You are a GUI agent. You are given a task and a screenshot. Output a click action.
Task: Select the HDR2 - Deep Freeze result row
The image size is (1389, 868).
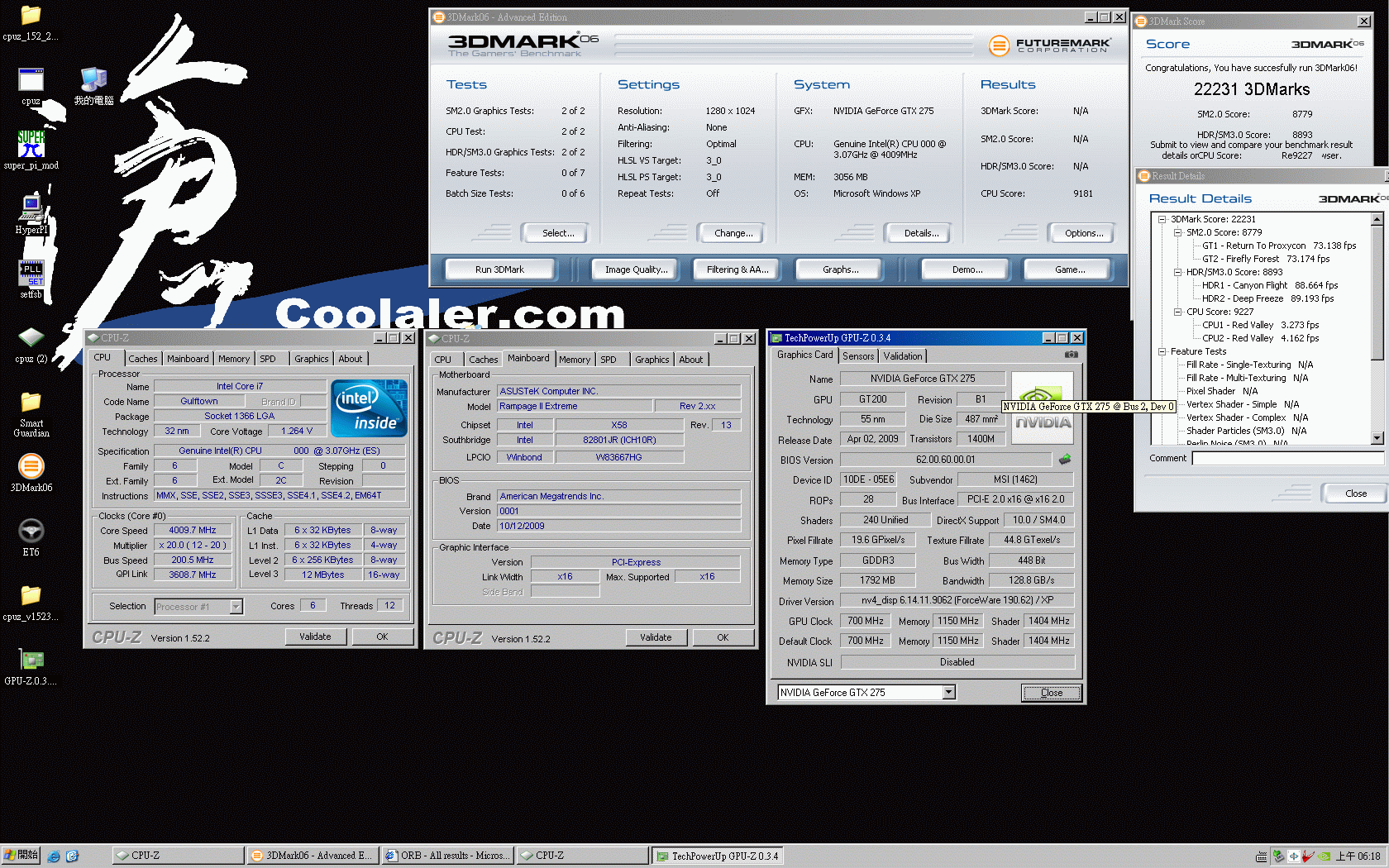pyautogui.click(x=1267, y=298)
